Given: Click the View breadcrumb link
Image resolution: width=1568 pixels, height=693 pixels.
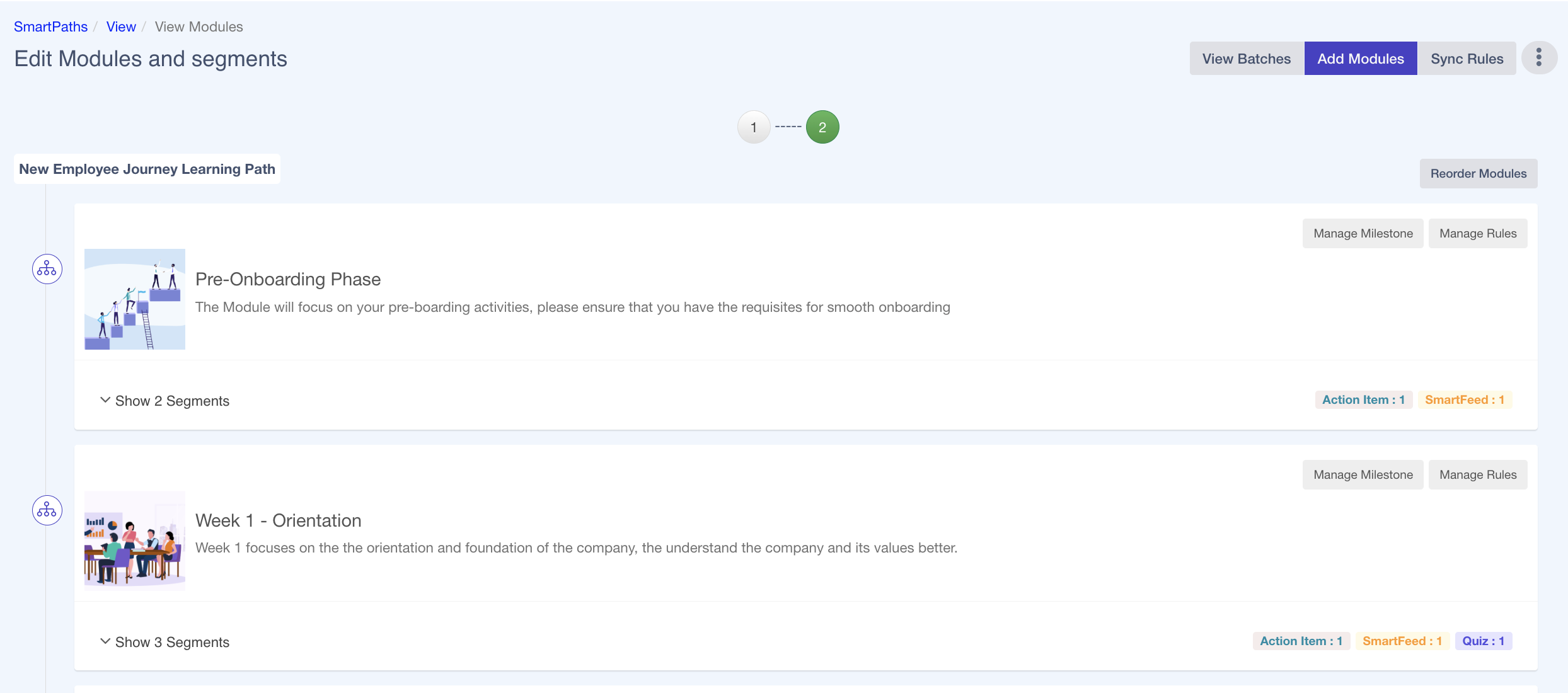Looking at the screenshot, I should (x=121, y=26).
